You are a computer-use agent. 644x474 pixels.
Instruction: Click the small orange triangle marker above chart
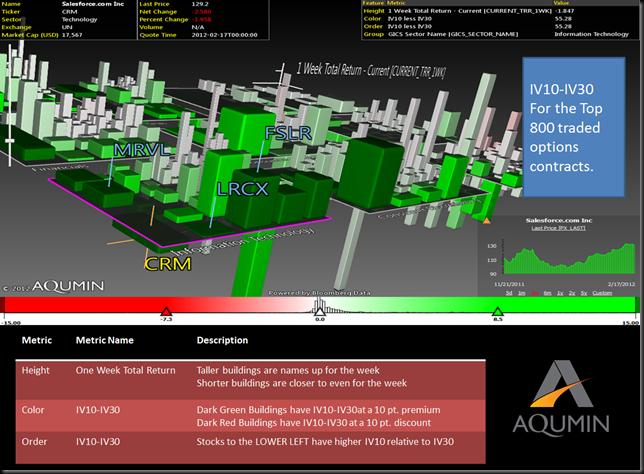click(487, 221)
